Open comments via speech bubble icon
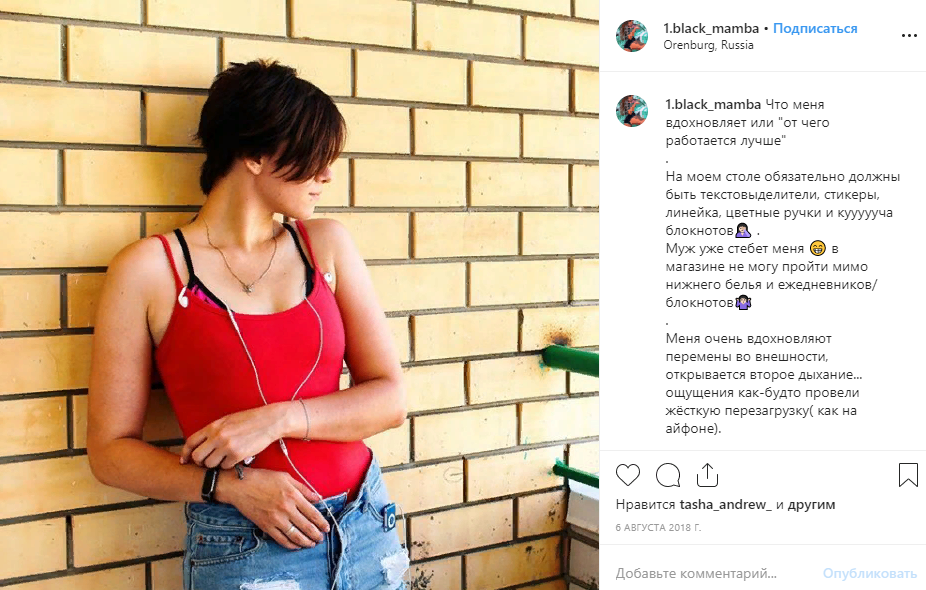The height and width of the screenshot is (590, 926). point(668,475)
